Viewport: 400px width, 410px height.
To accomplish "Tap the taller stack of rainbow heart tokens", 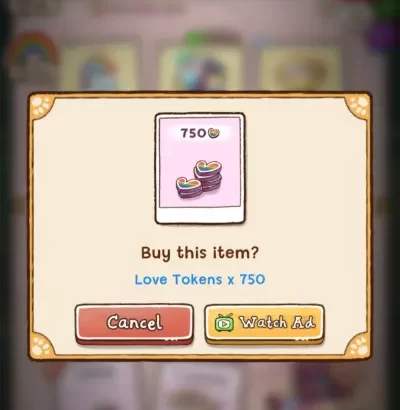I will [208, 176].
